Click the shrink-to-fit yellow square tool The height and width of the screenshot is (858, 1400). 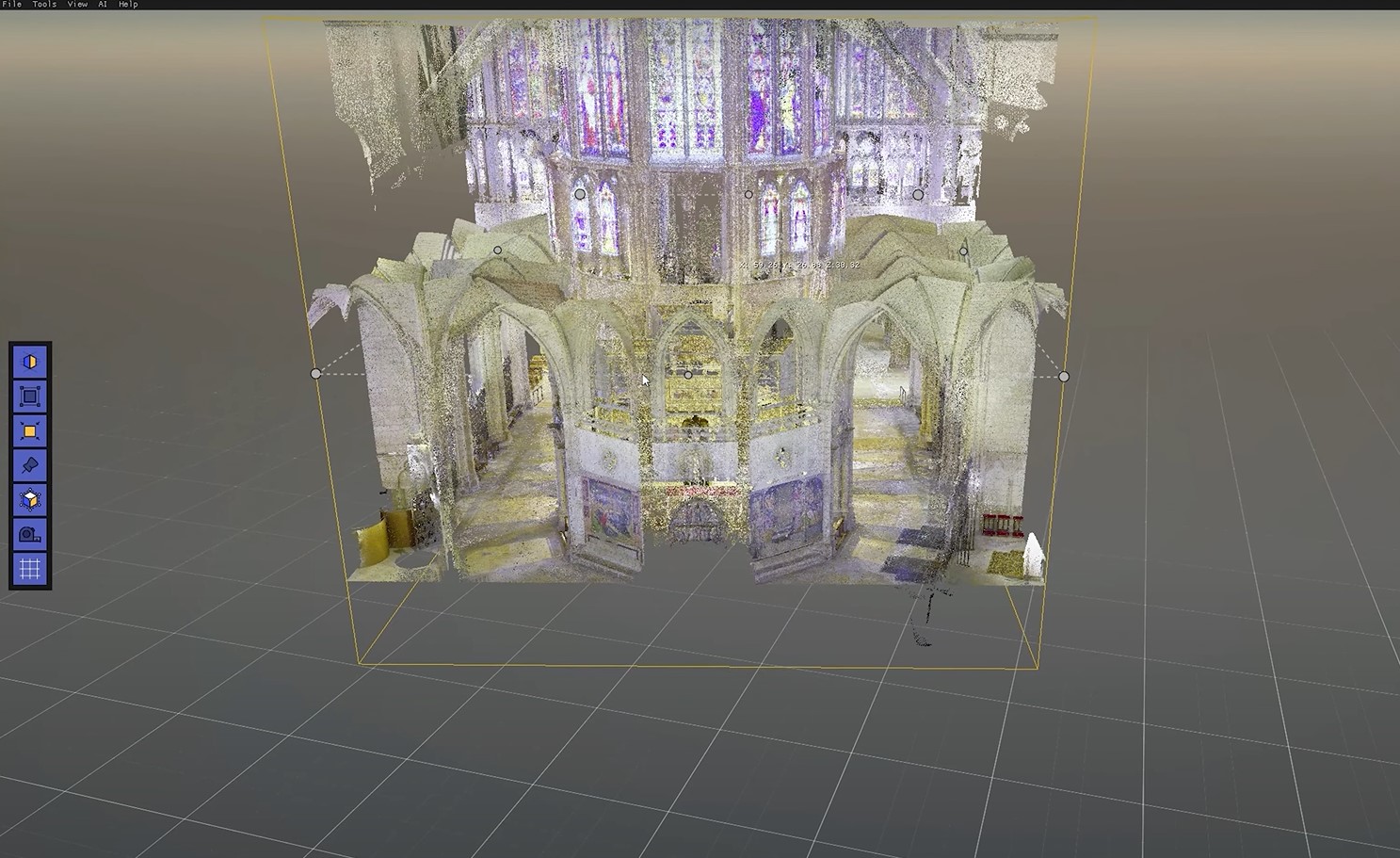(x=30, y=431)
